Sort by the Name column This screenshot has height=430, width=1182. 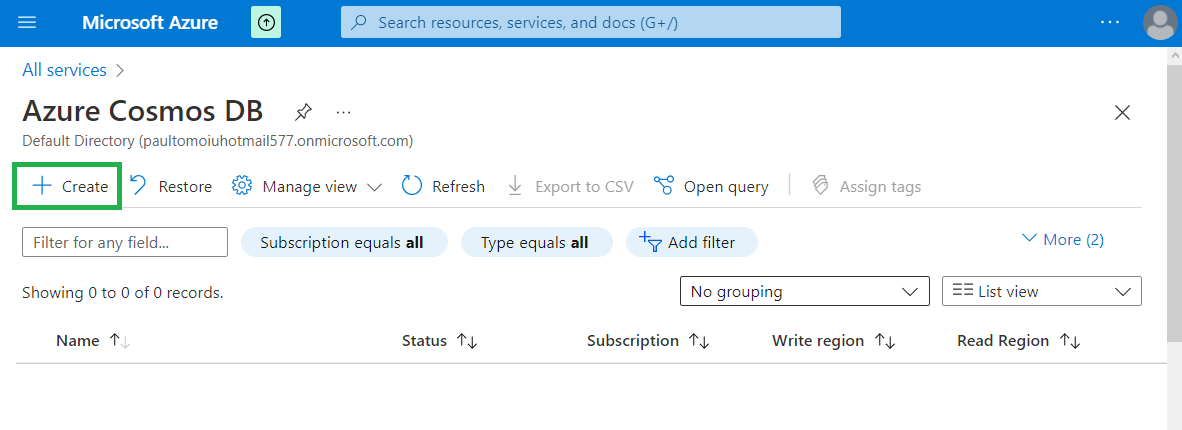pyautogui.click(x=93, y=341)
